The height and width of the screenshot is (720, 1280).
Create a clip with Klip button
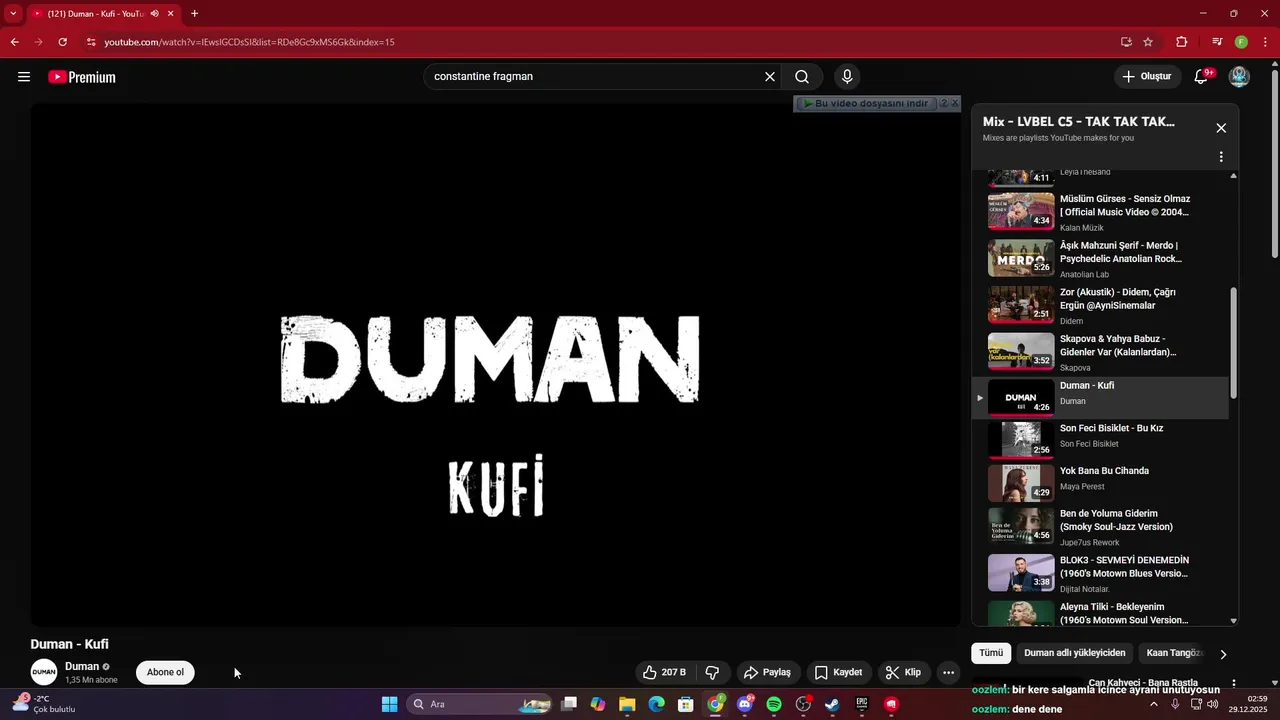click(903, 672)
